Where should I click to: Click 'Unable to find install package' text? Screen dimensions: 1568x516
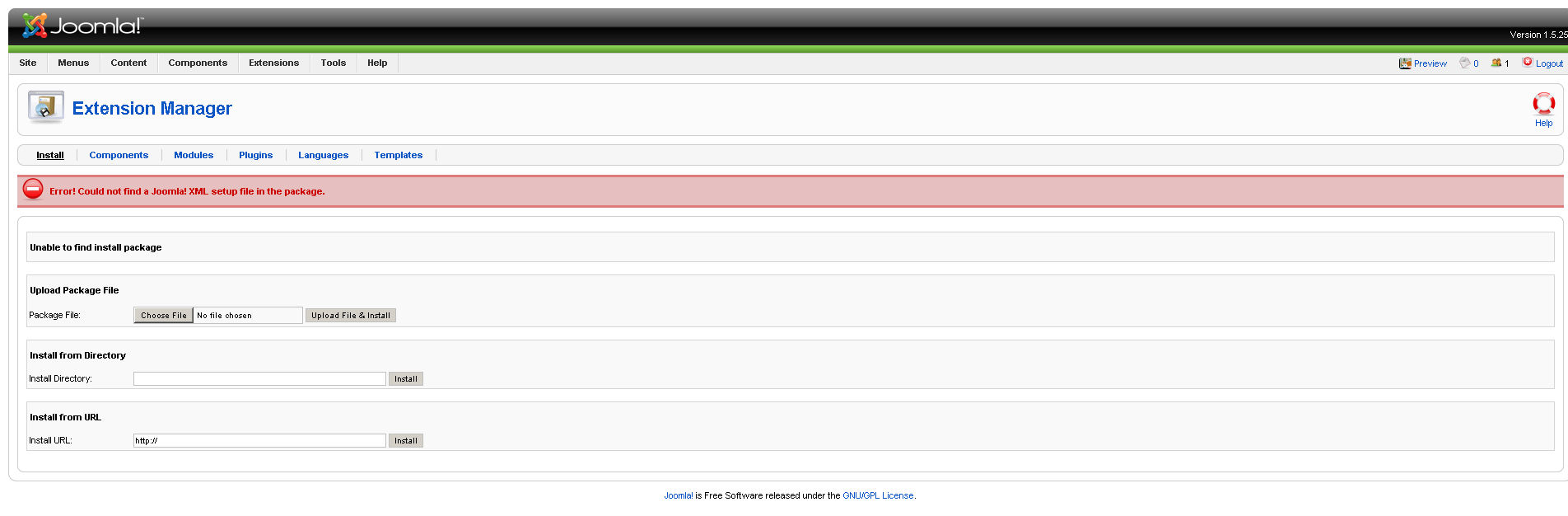[x=96, y=247]
